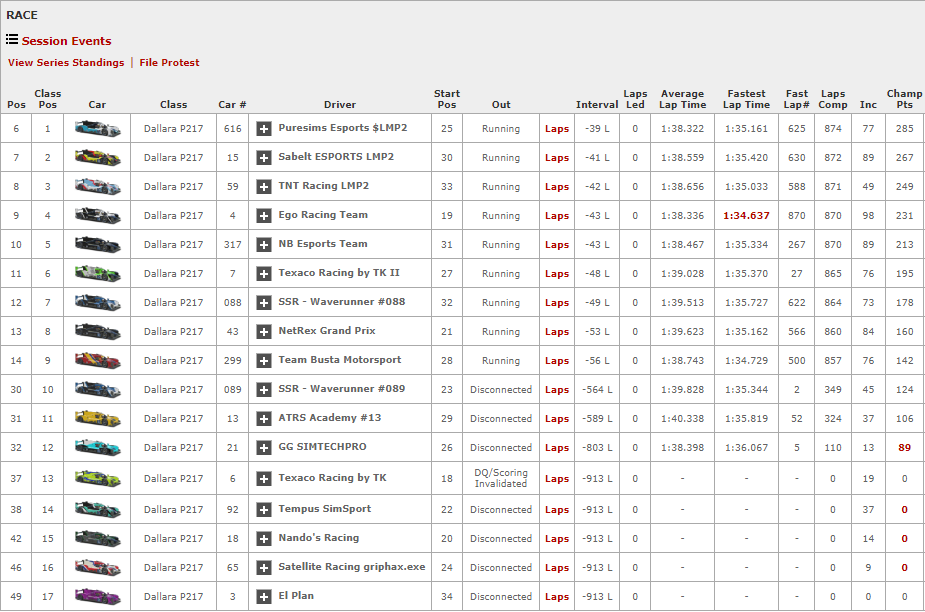Expand driver row Texaco Racing by TK
This screenshot has height=612, width=925.
[x=264, y=478]
